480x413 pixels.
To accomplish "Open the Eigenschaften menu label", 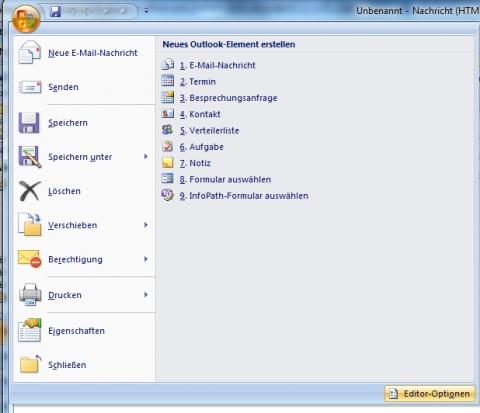I will point(77,331).
